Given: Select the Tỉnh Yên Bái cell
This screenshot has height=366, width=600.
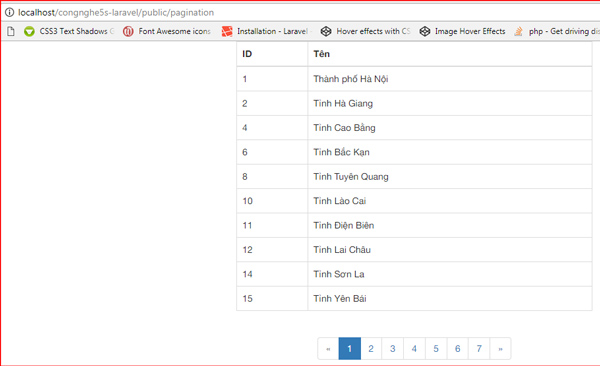Looking at the screenshot, I should 450,299.
